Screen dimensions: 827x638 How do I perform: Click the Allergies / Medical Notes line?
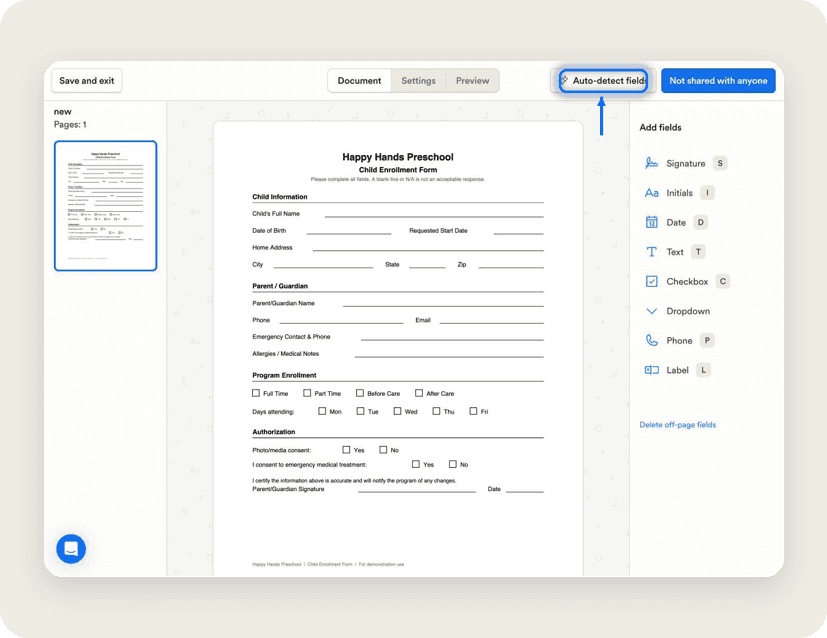tap(449, 356)
